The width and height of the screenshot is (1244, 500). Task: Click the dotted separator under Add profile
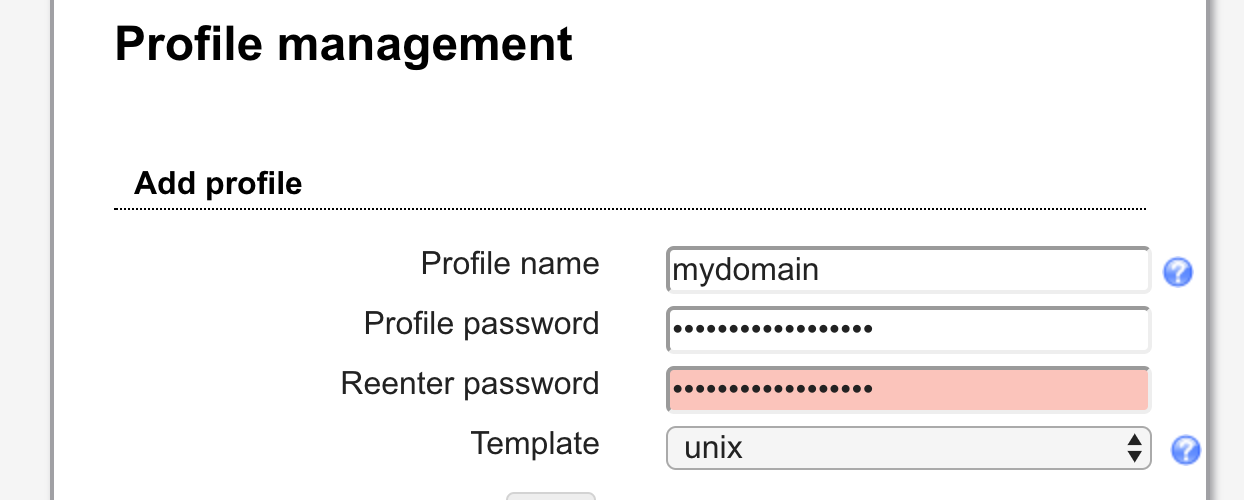[x=630, y=209]
